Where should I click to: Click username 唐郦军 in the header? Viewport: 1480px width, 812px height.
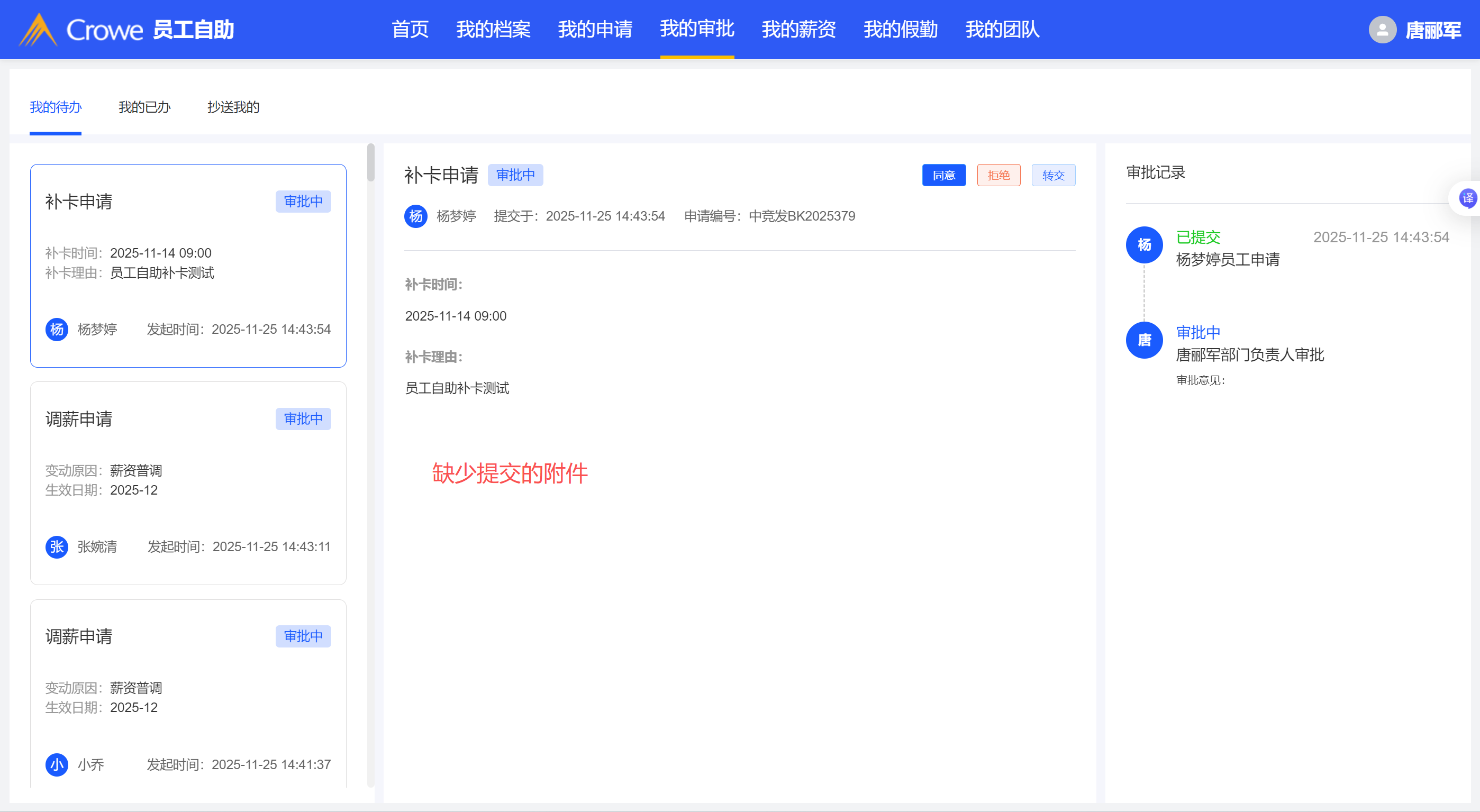click(1433, 31)
